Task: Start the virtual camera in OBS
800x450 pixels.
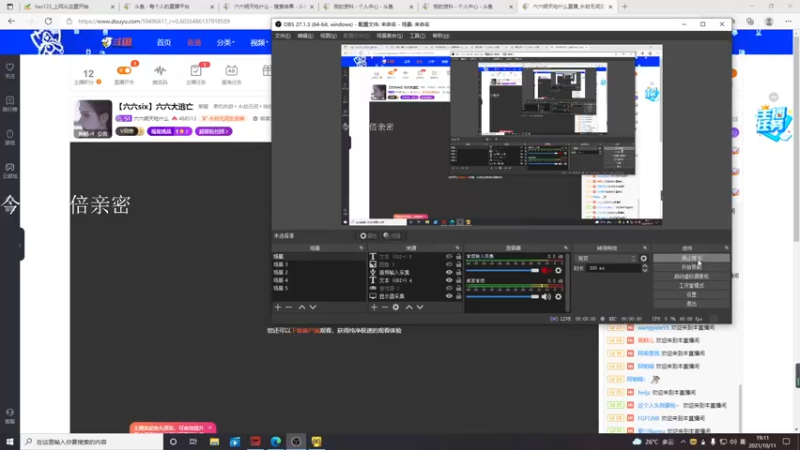Action: 691,277
